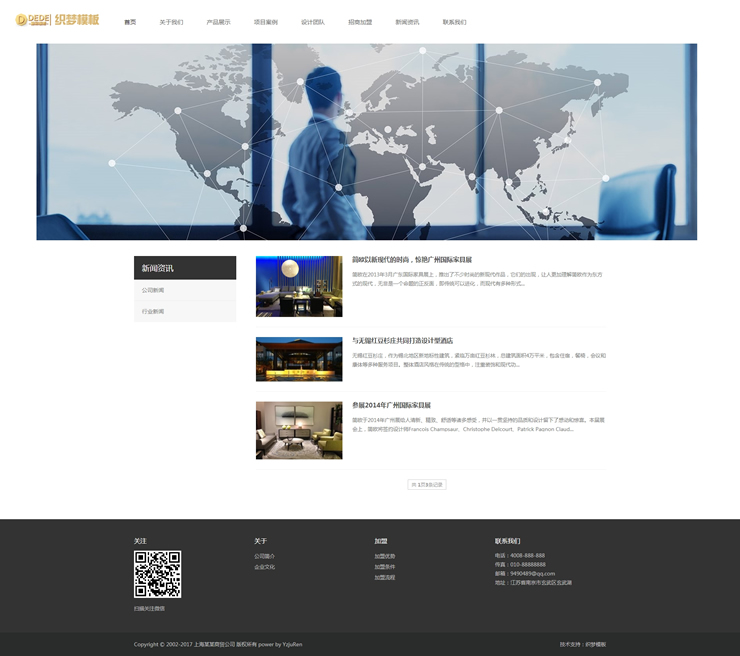Click the pagination record count box
Image resolution: width=740 pixels, height=656 pixels.
point(427,484)
